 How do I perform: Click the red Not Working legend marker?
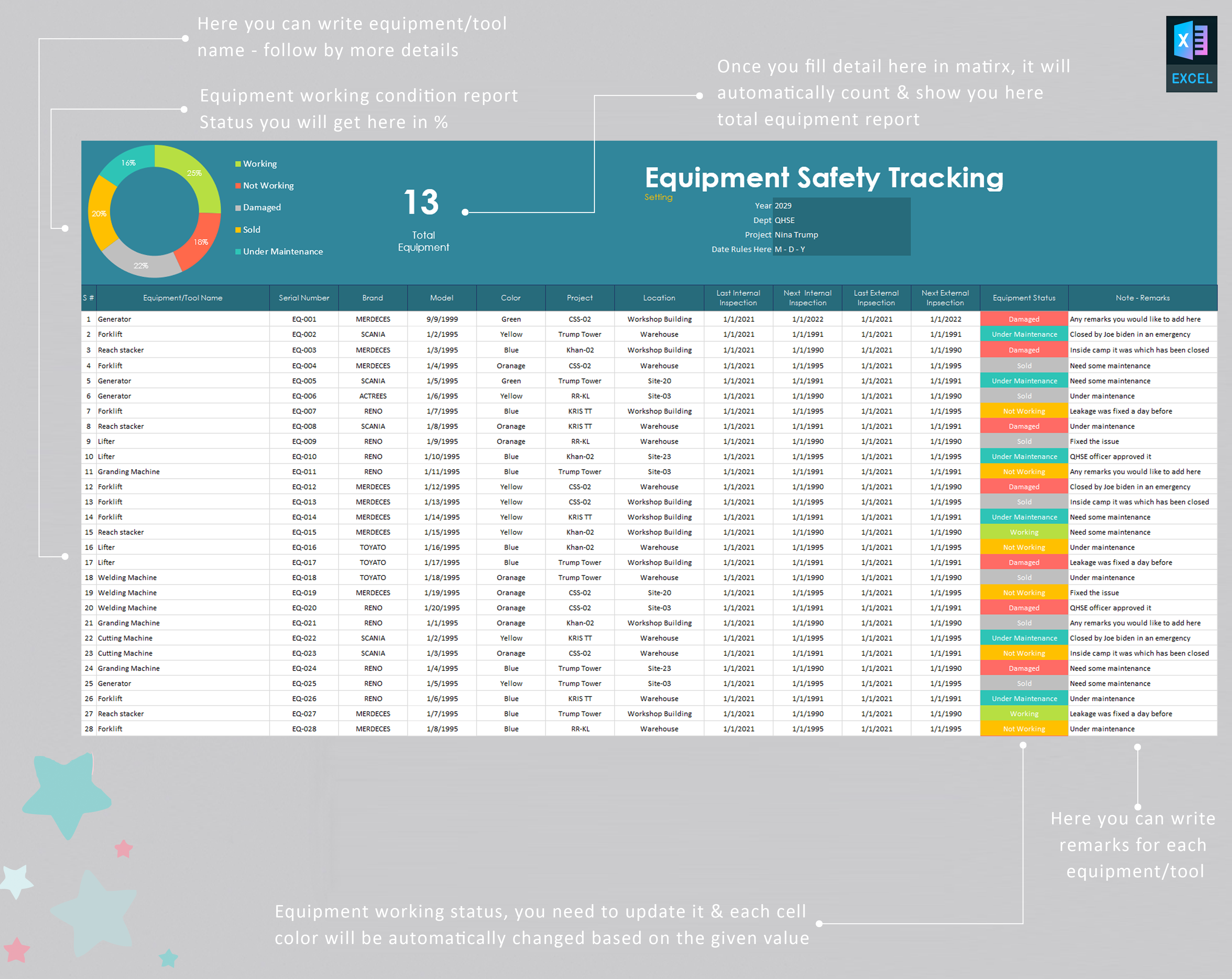(238, 185)
